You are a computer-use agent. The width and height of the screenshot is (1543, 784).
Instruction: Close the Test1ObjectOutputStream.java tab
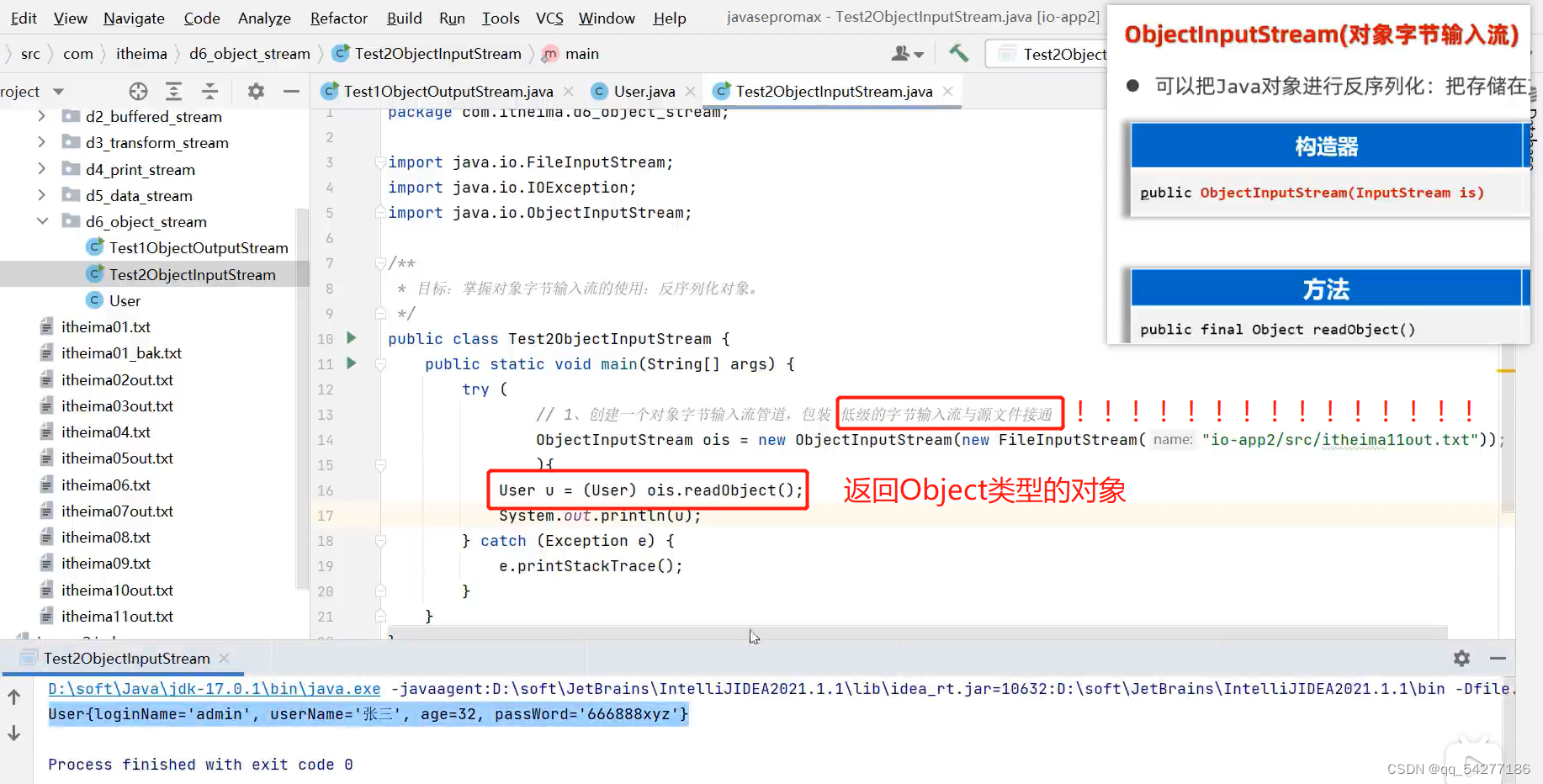[569, 91]
